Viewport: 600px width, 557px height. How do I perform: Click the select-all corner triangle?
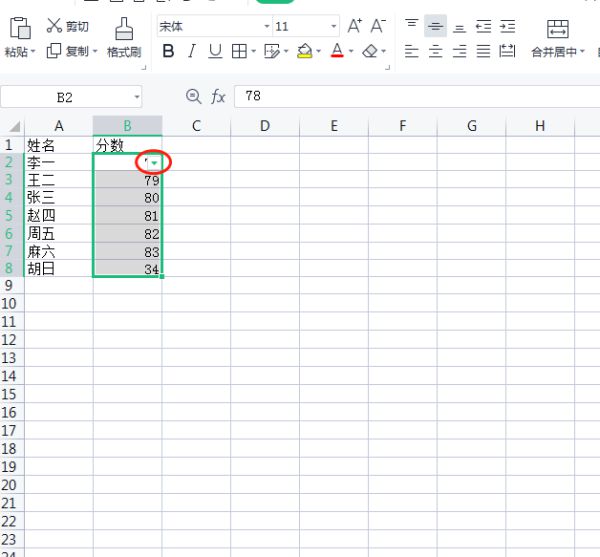(14, 126)
